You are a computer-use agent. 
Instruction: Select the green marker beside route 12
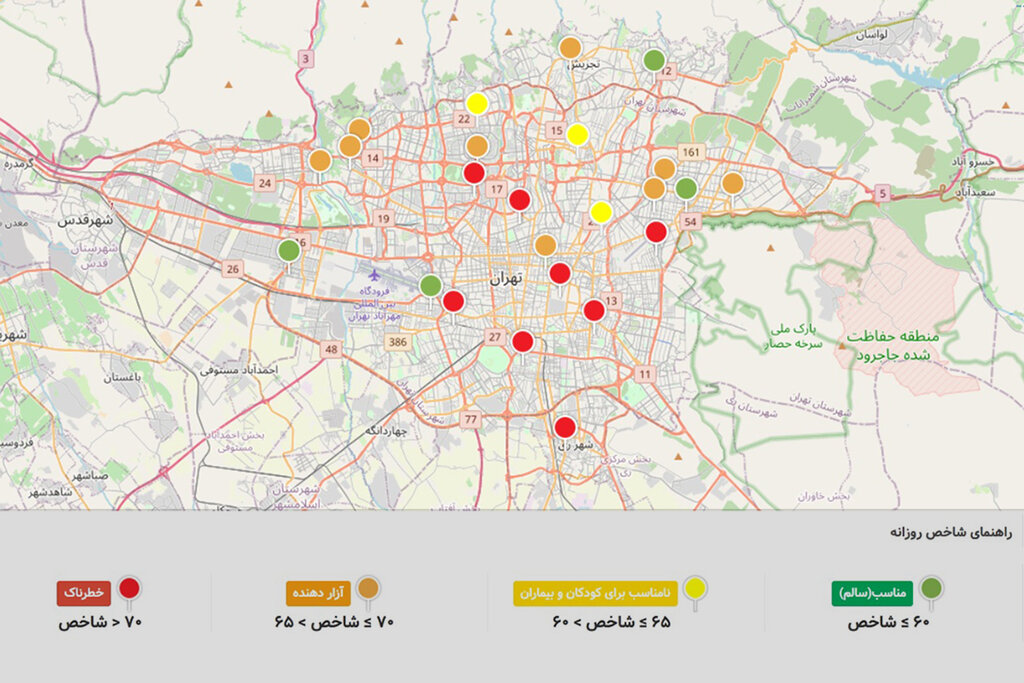(653, 60)
